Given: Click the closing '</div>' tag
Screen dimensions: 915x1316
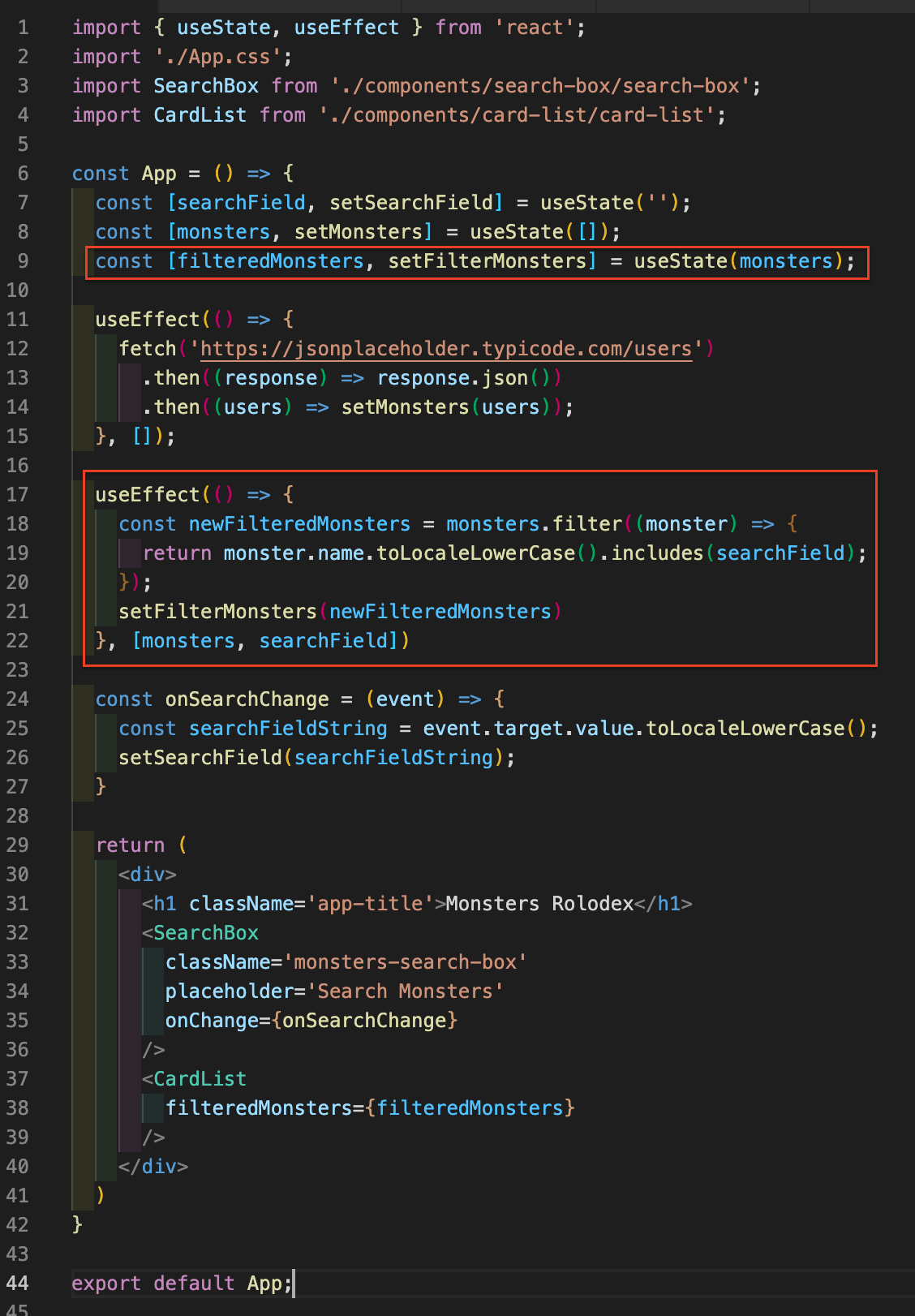Looking at the screenshot, I should pos(153,1167).
